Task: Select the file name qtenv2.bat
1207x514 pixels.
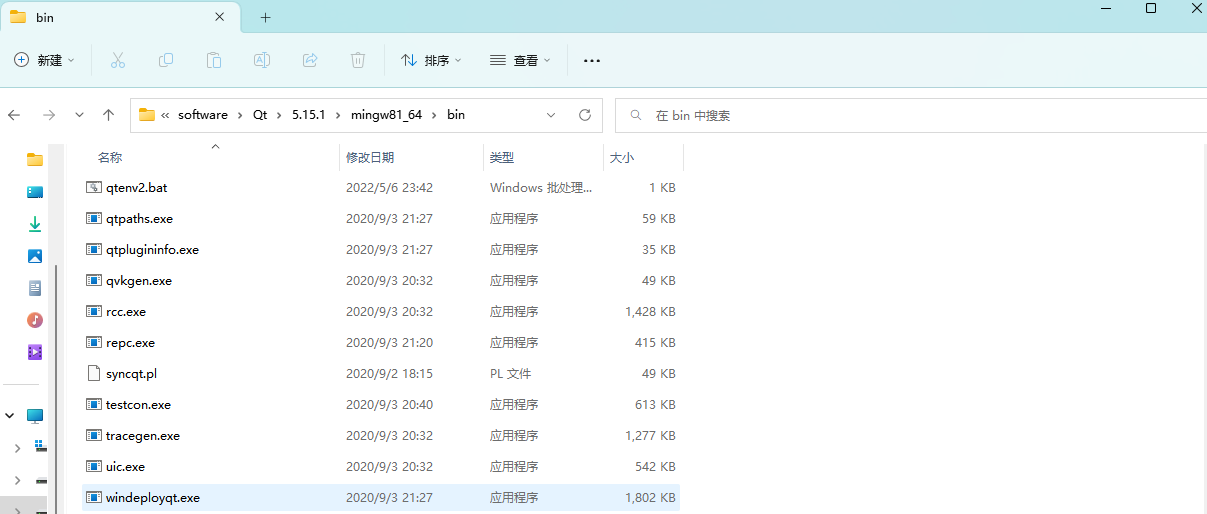Action: [136, 187]
